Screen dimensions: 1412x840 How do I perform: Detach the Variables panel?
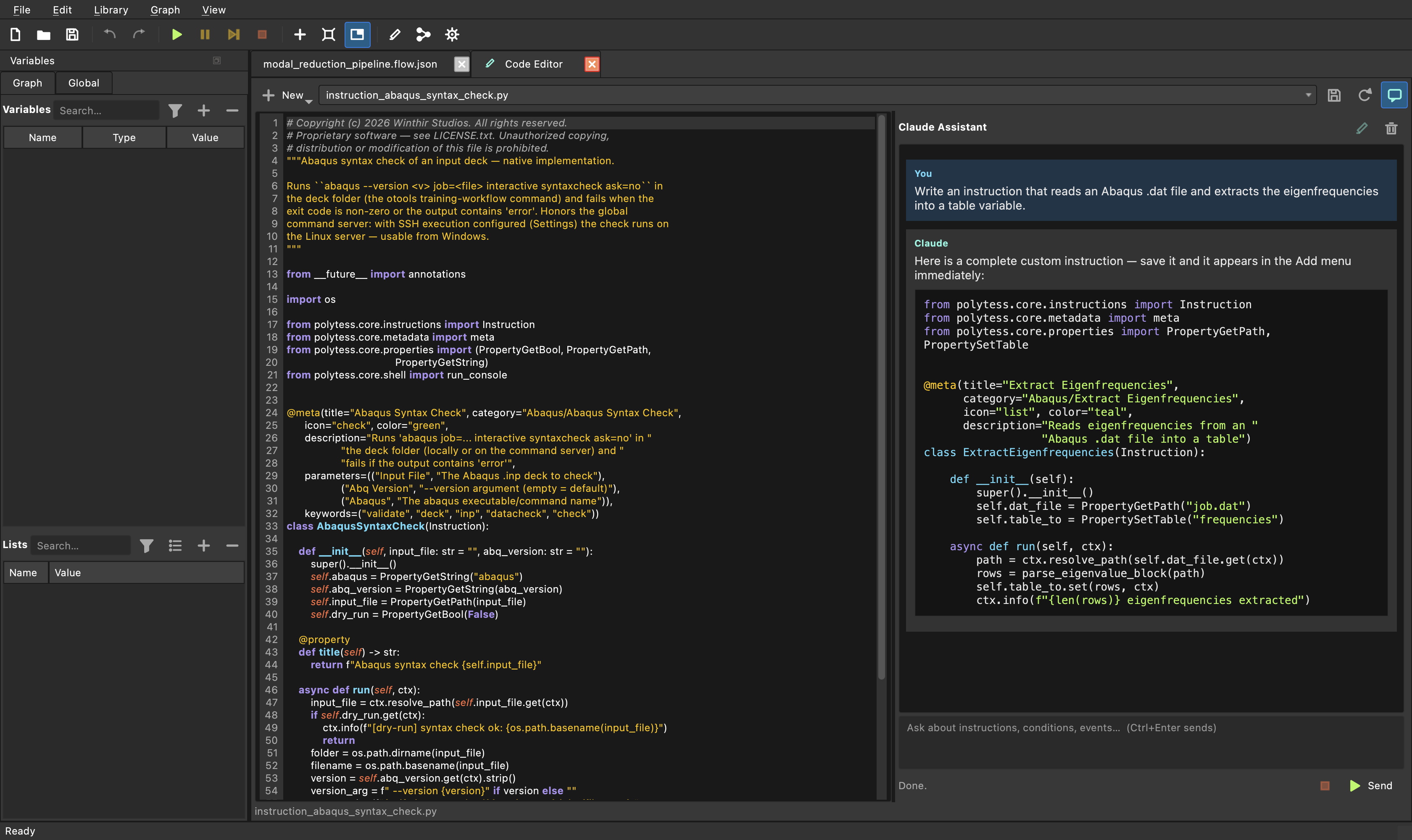(x=216, y=60)
